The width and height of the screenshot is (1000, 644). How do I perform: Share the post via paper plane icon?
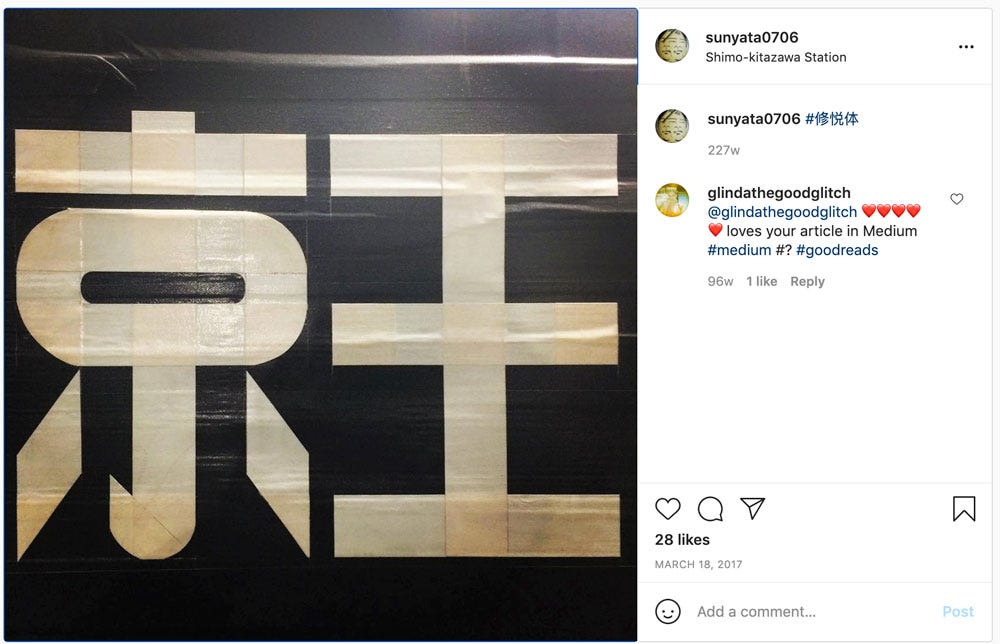click(753, 508)
